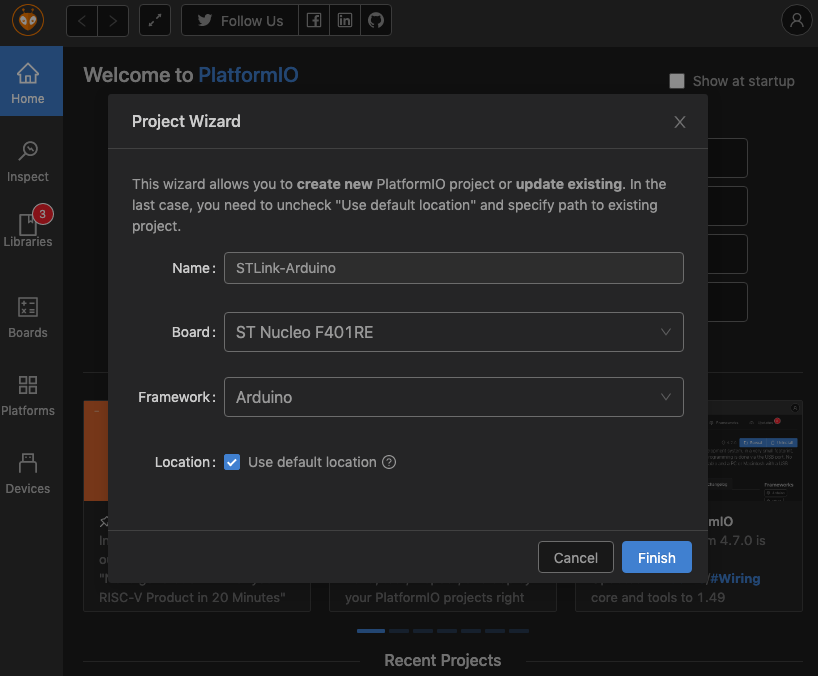Click the project Name input field

[453, 268]
